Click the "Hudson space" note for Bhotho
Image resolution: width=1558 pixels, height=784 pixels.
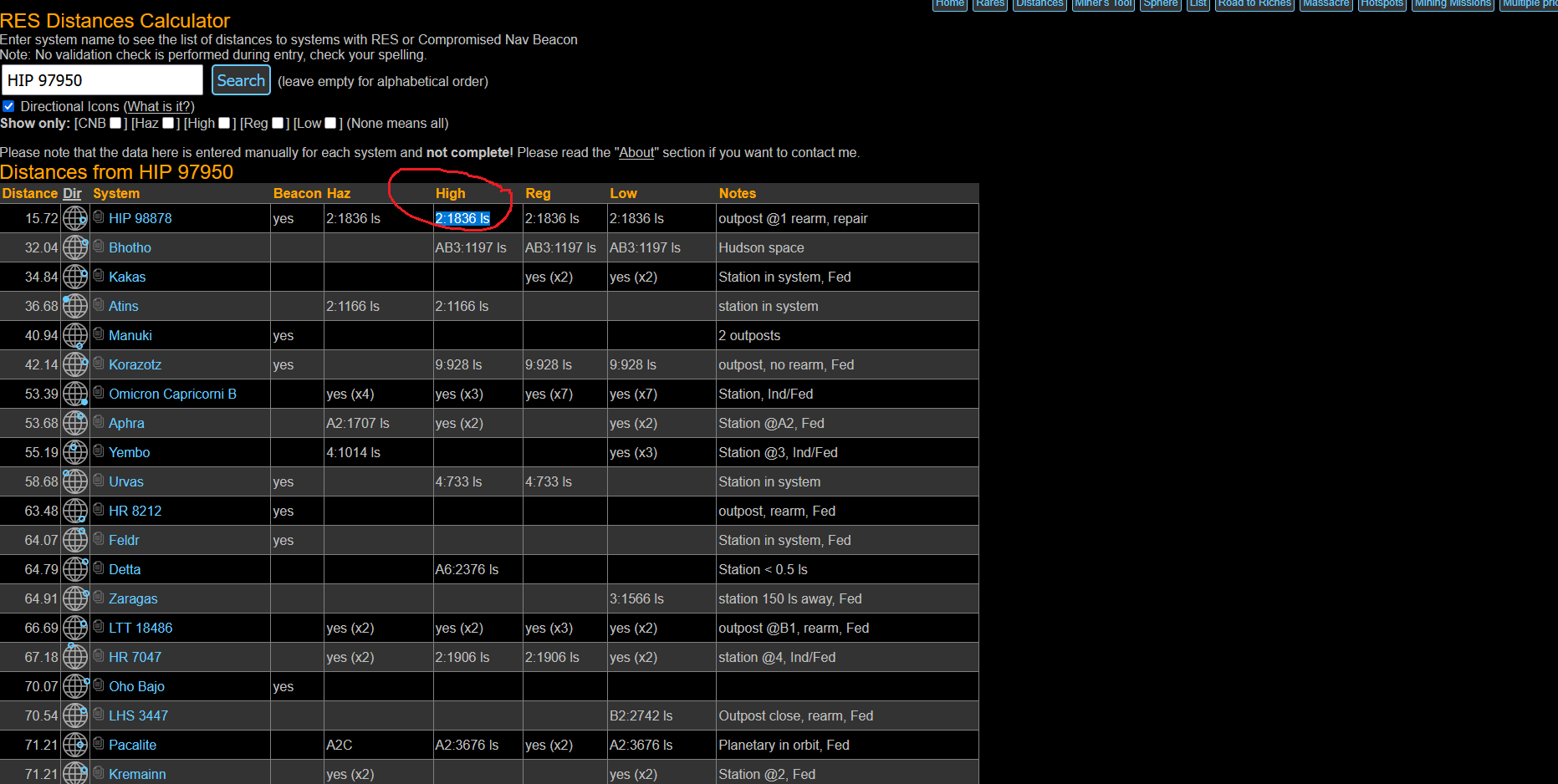761,248
